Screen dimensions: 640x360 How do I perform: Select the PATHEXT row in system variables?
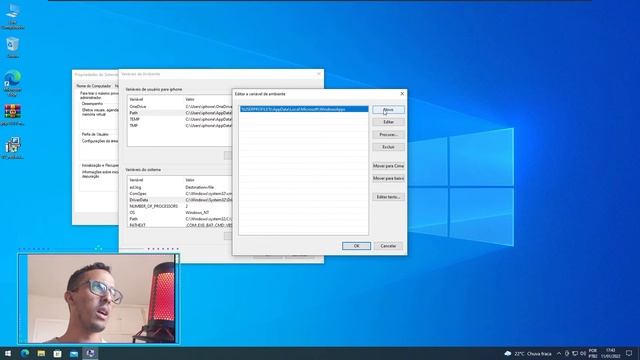pyautogui.click(x=180, y=225)
